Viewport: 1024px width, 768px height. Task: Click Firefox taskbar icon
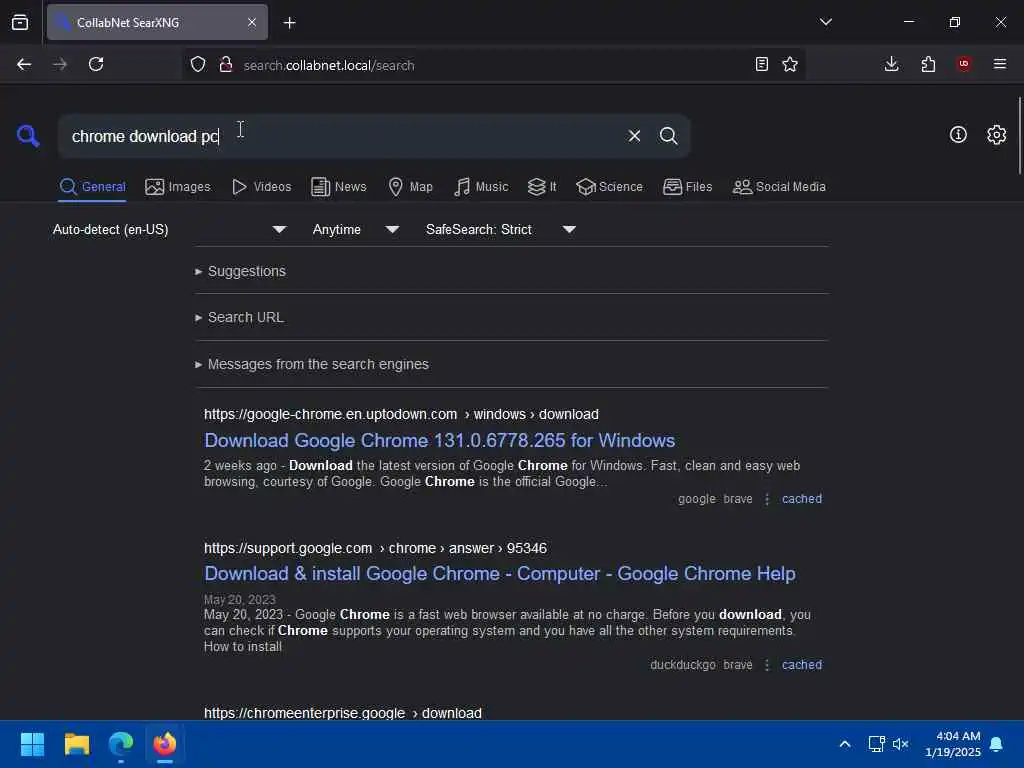click(x=165, y=744)
